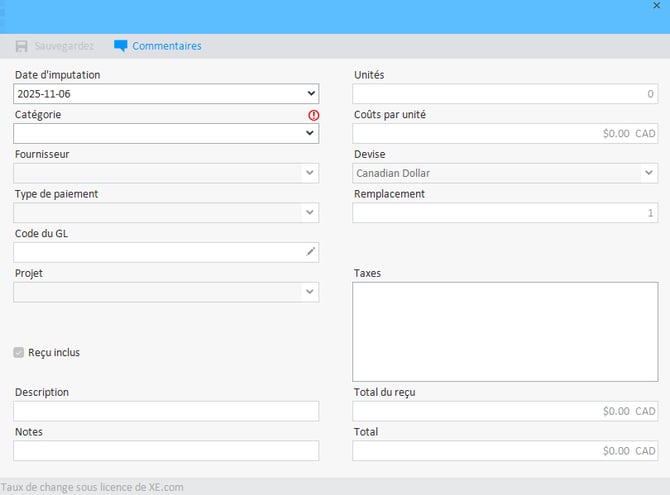The image size is (670, 495).
Task: Click the Remplacement input field
Action: (x=505, y=212)
